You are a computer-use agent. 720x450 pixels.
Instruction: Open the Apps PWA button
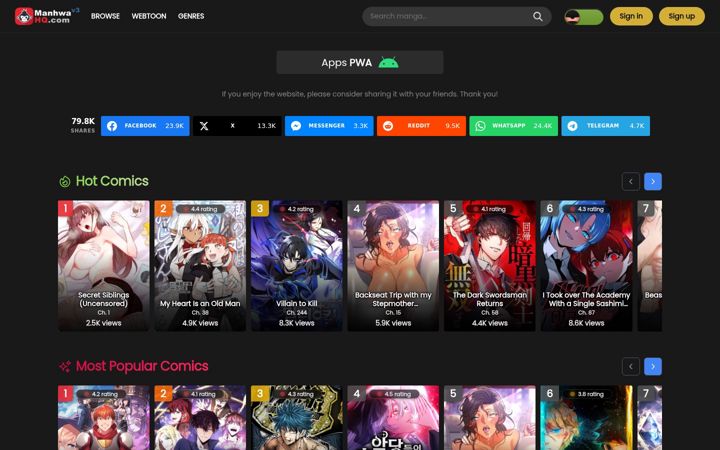click(x=360, y=62)
